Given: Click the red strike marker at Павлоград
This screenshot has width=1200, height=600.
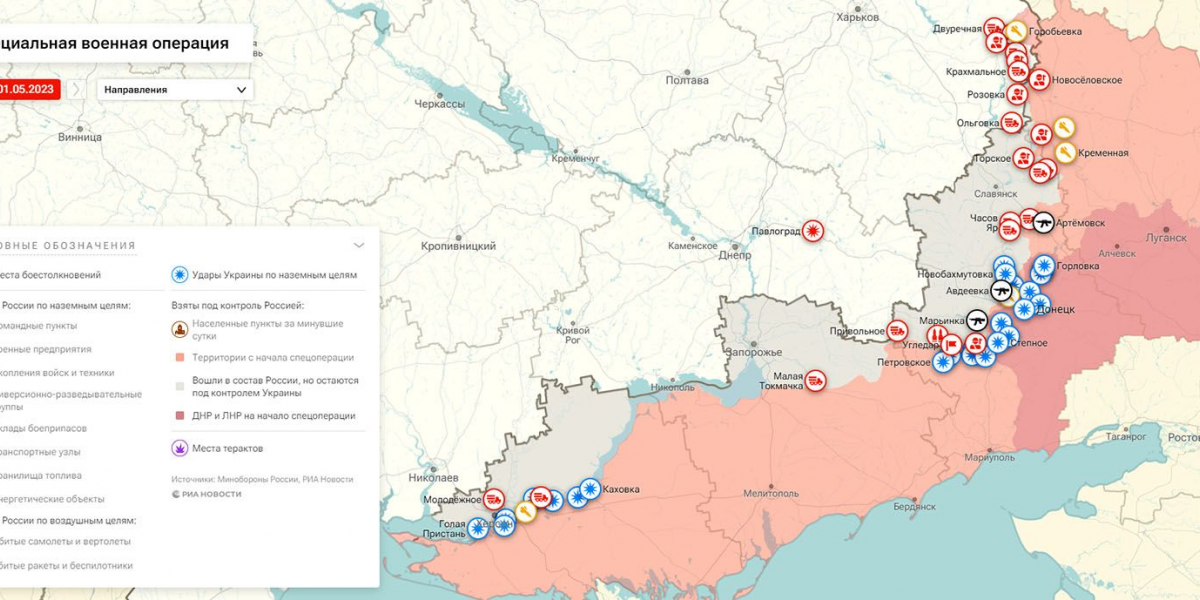Looking at the screenshot, I should [x=814, y=231].
